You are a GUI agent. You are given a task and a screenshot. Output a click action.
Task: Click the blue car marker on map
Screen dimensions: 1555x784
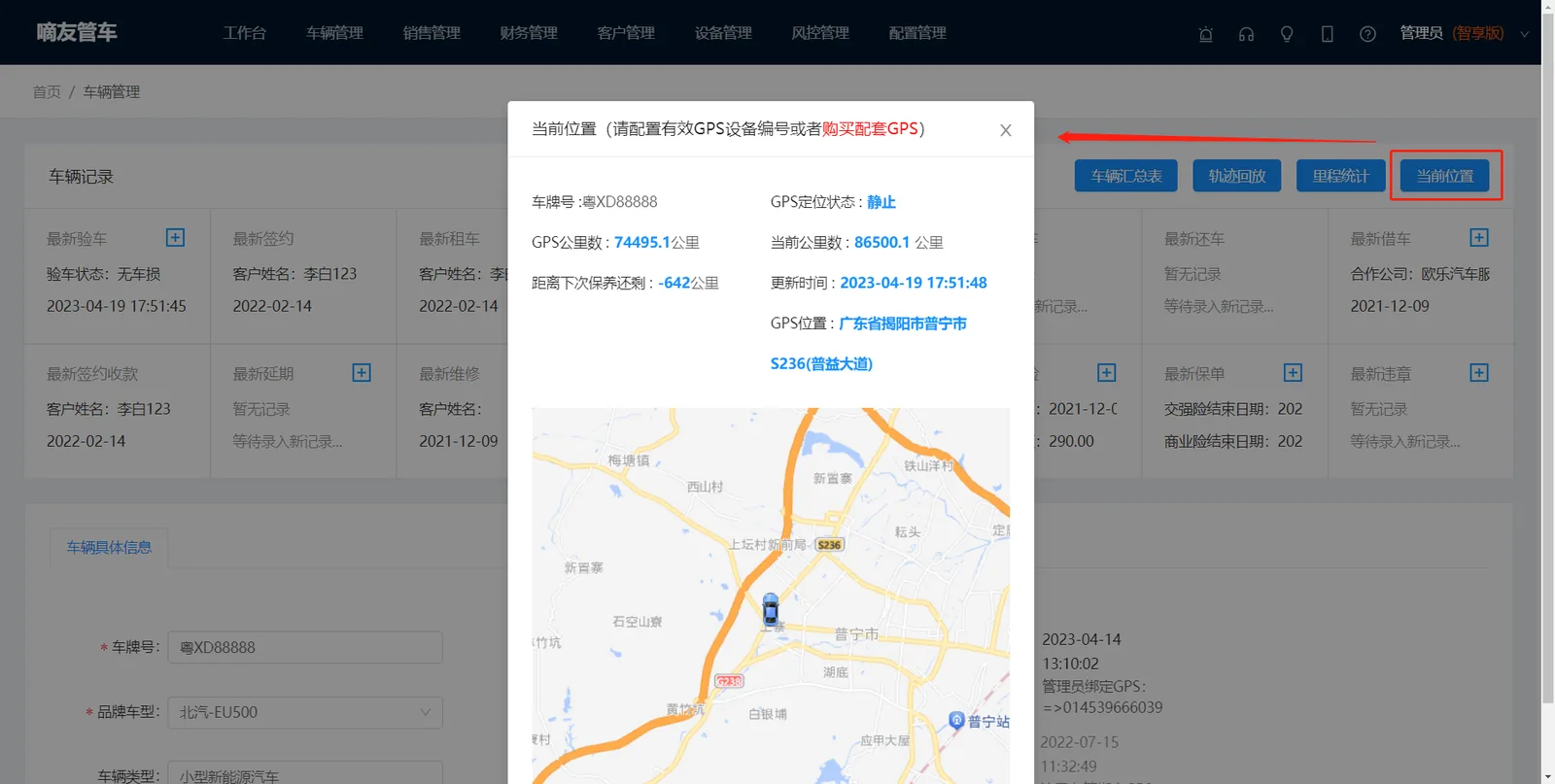click(771, 609)
